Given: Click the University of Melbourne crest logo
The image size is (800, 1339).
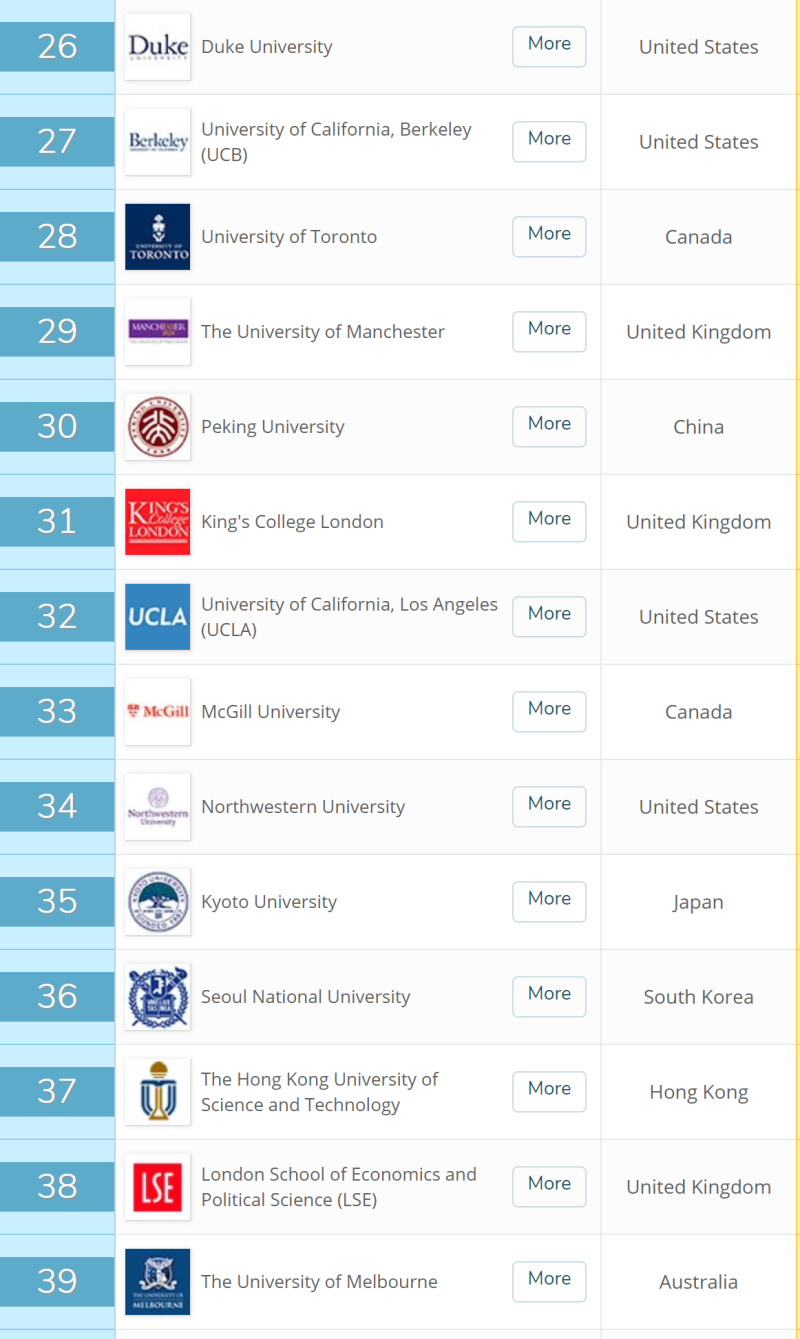Looking at the screenshot, I should tap(157, 1282).
